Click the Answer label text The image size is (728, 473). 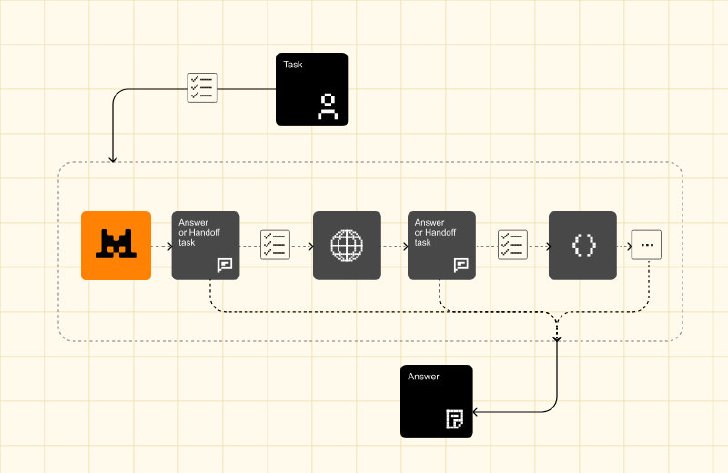point(424,376)
